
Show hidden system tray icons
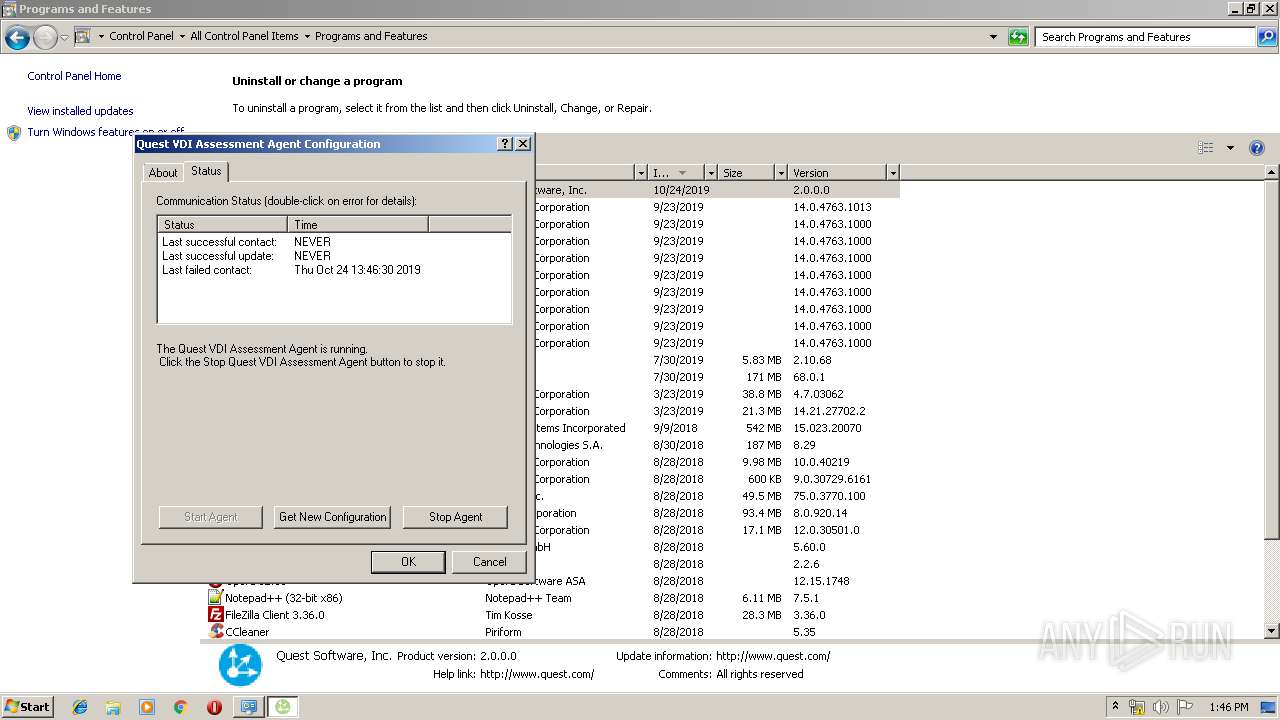[x=1115, y=707]
